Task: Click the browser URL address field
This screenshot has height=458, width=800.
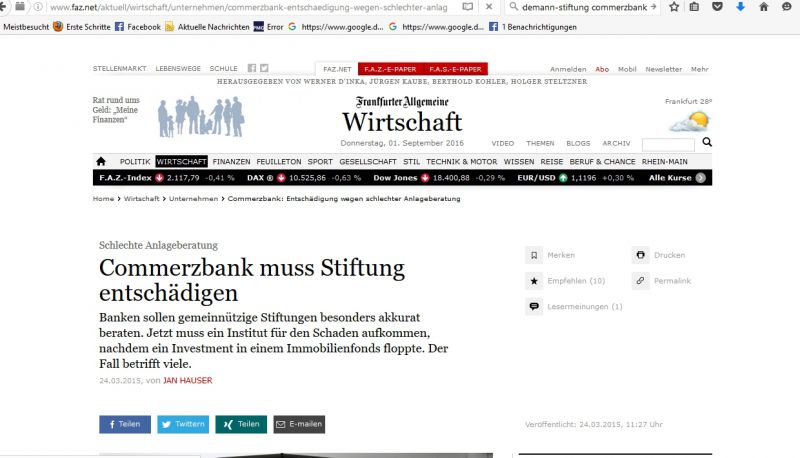Action: pyautogui.click(x=248, y=7)
